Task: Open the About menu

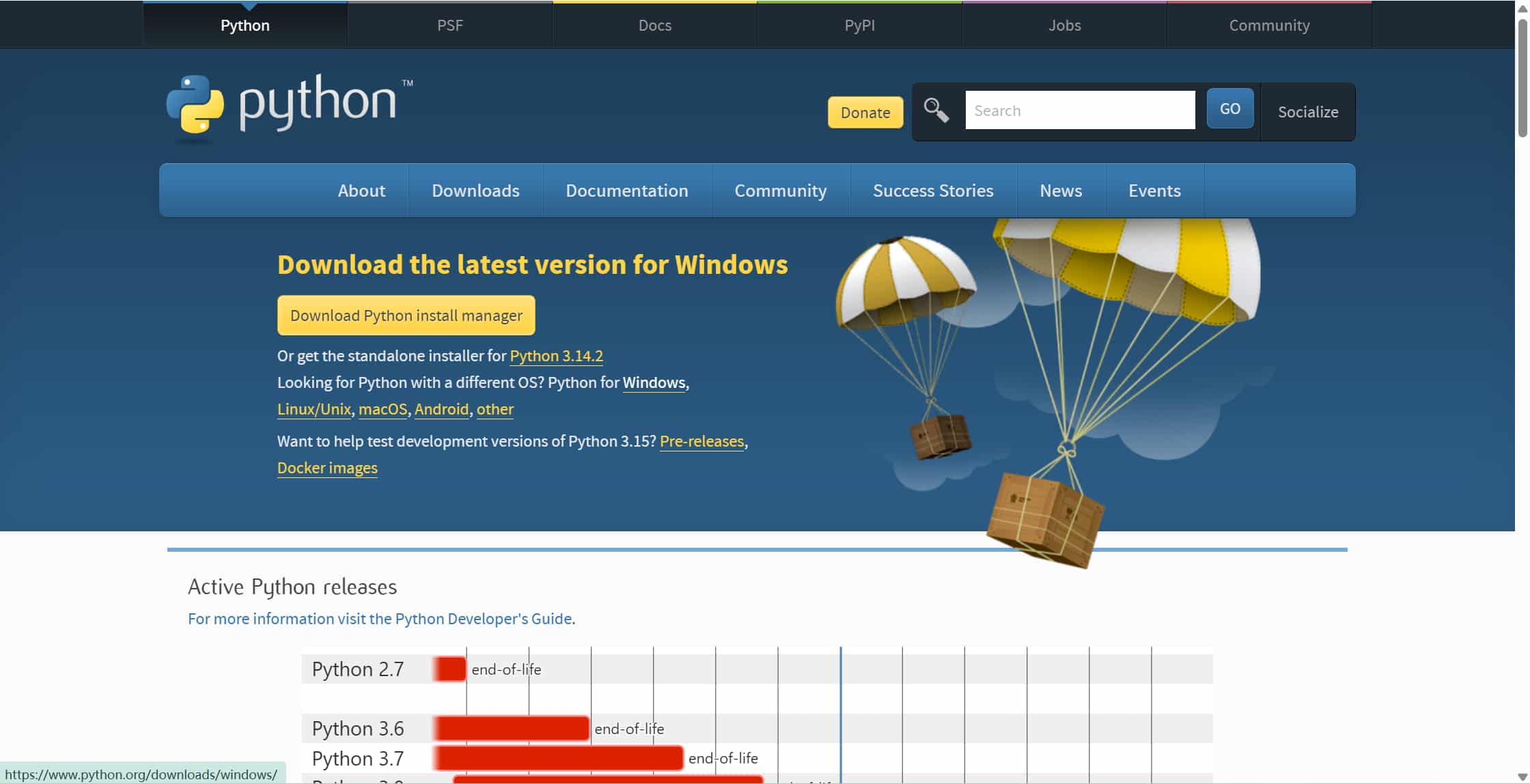Action: tap(361, 191)
